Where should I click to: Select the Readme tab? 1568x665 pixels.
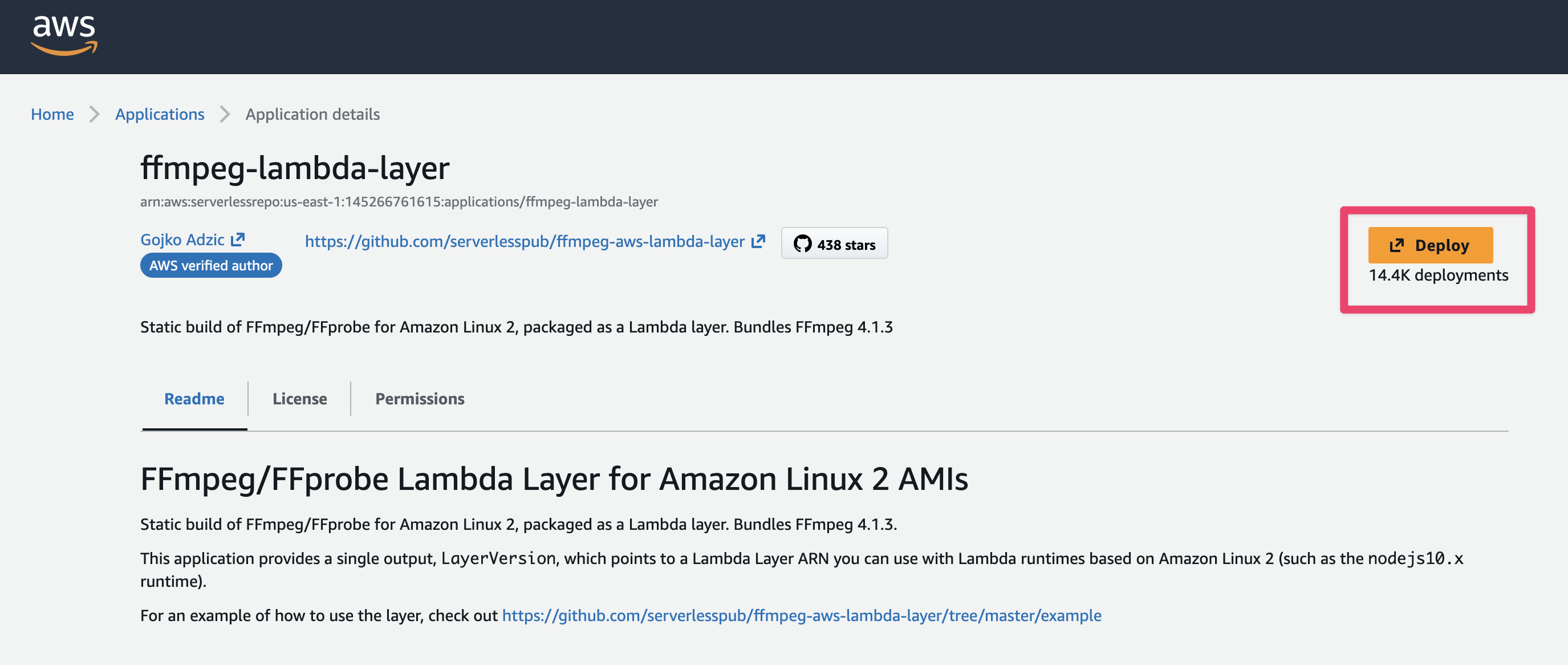[x=194, y=398]
